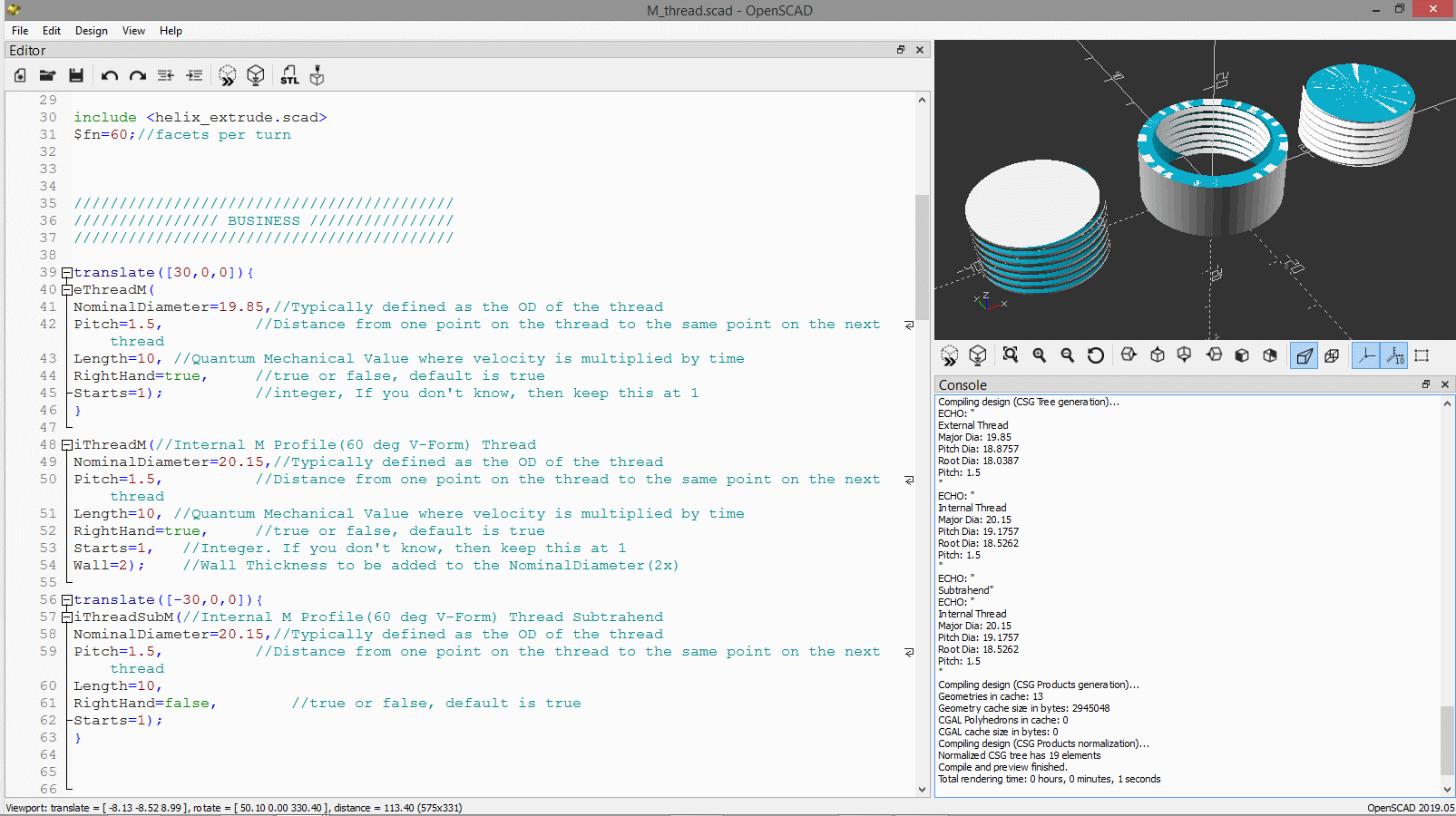Click the include <helix_extrude.scad> line

[x=200, y=118]
